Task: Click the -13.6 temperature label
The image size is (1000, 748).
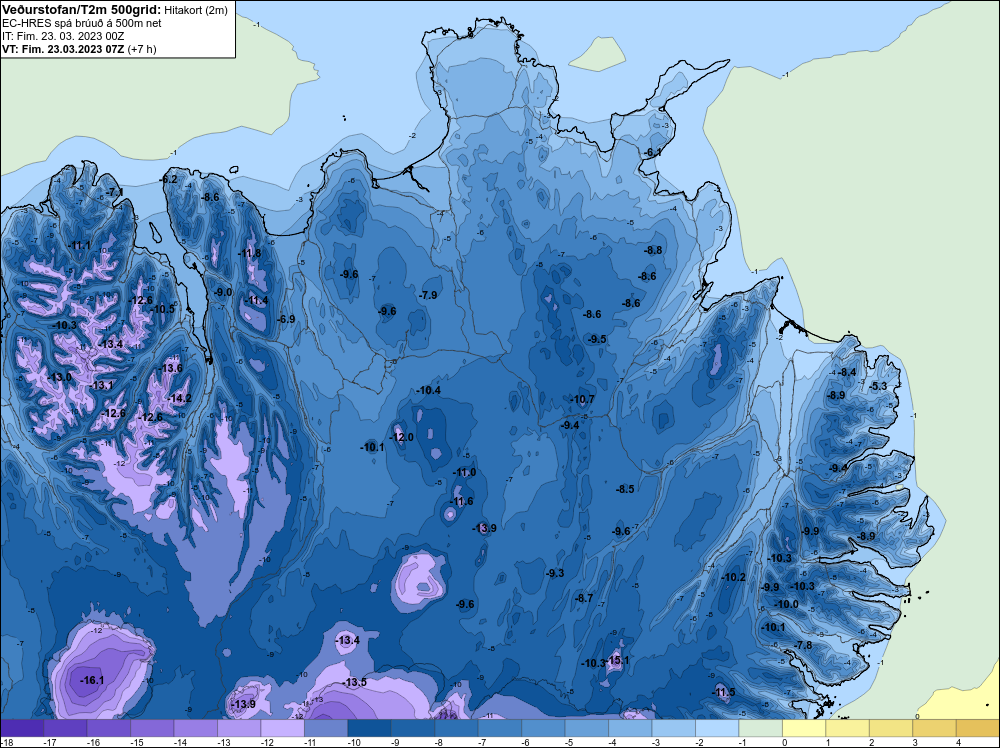Action: pyautogui.click(x=170, y=368)
